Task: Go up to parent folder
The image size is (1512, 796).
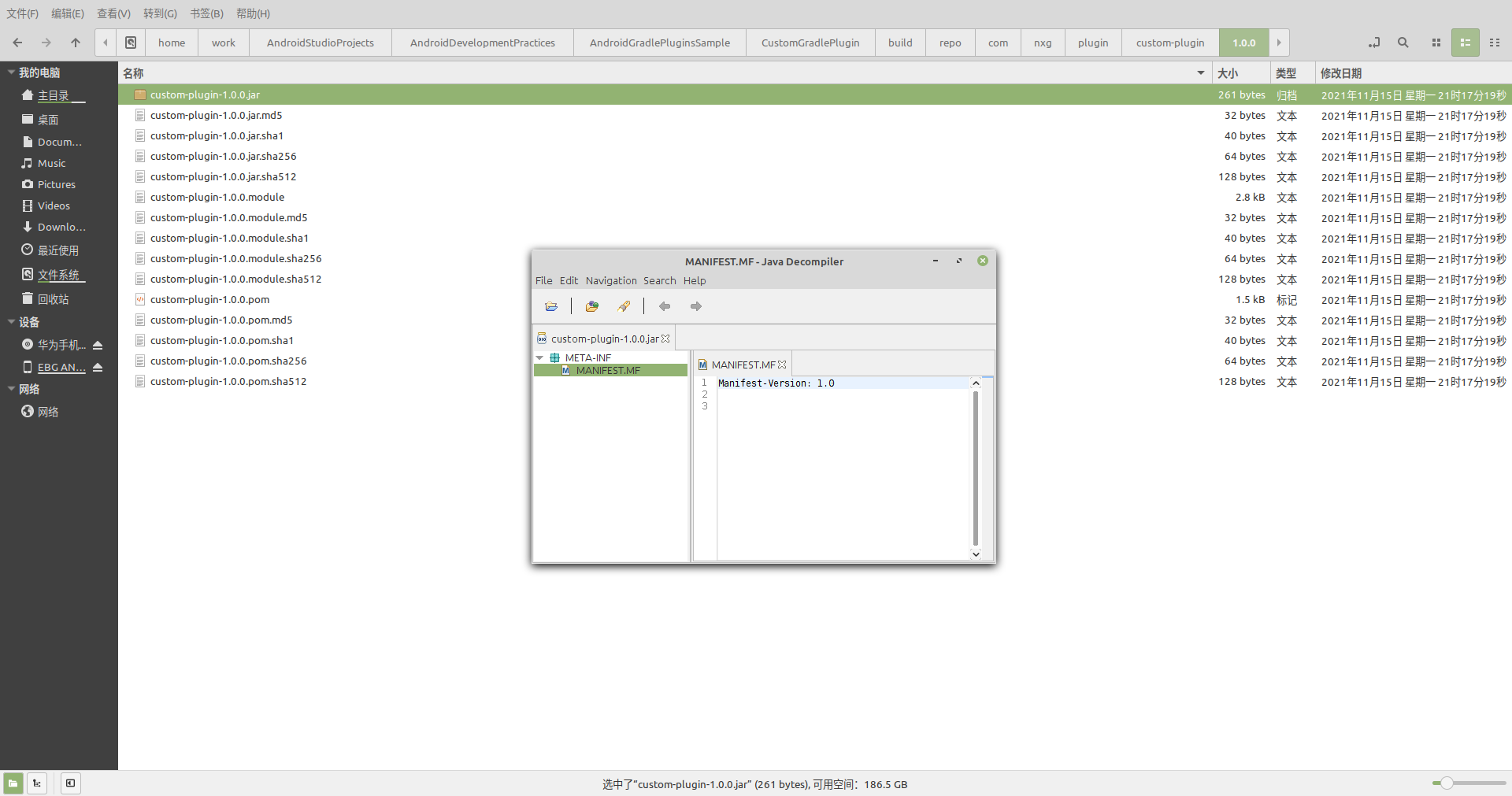Action: (x=76, y=43)
